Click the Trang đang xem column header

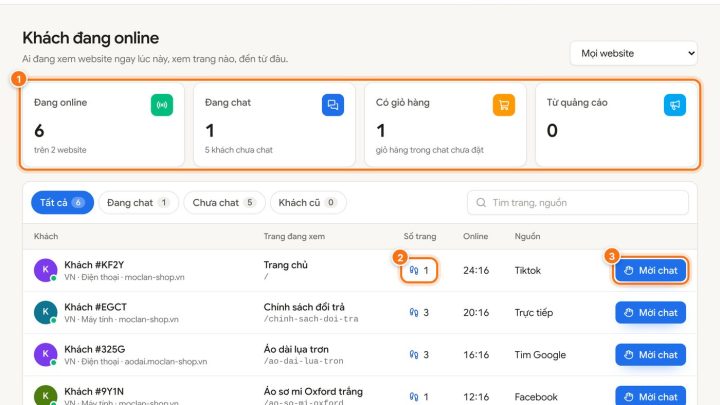click(294, 236)
